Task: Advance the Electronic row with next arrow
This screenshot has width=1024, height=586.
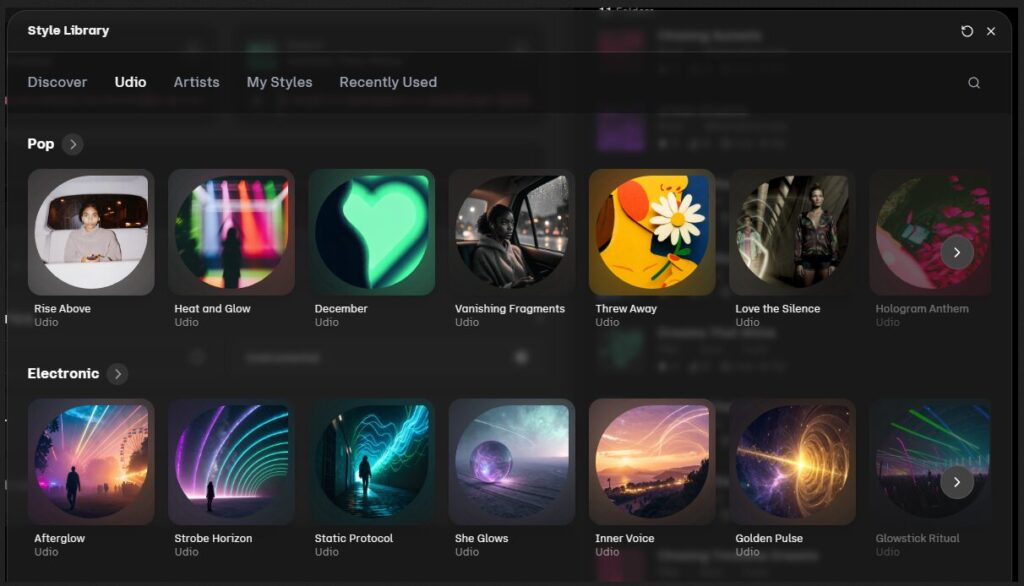Action: click(x=957, y=482)
